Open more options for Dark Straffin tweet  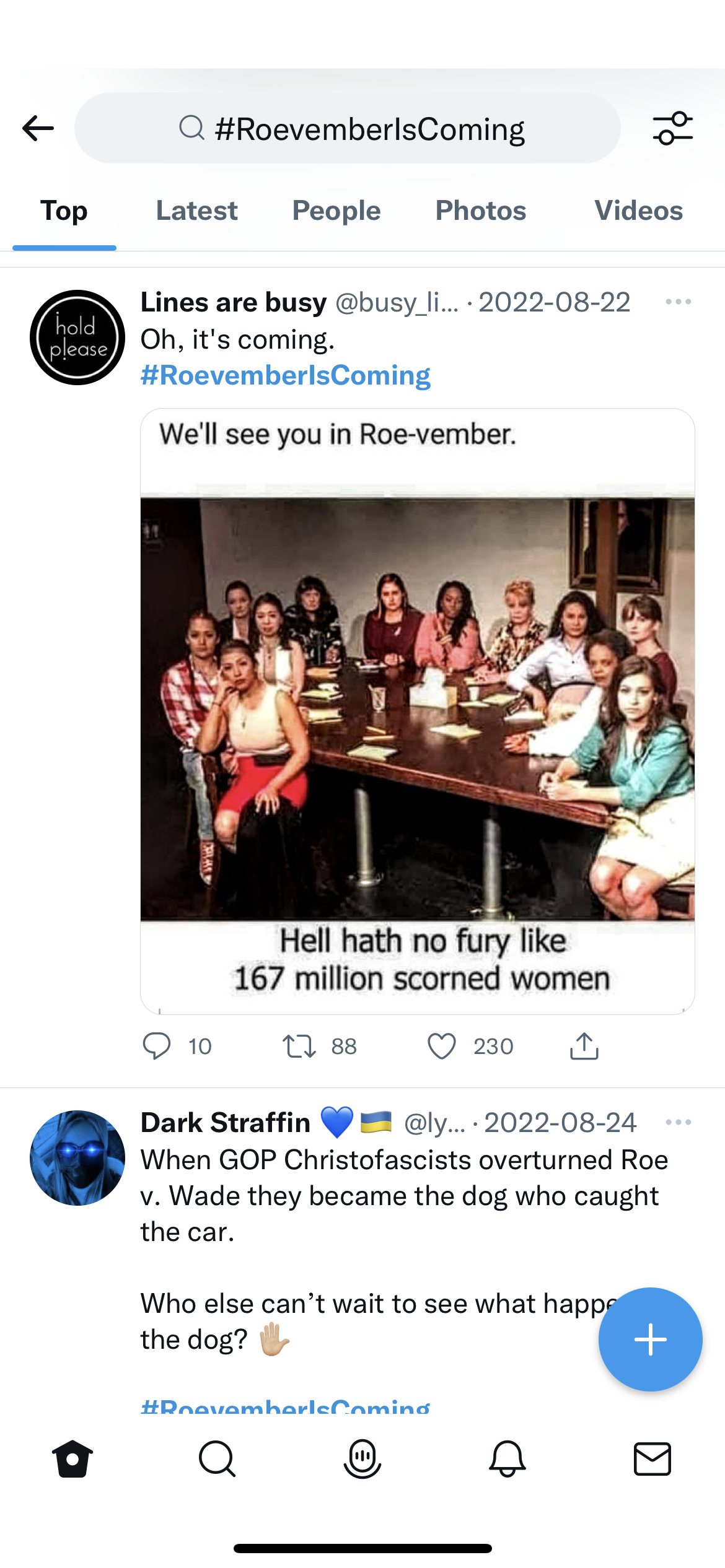(x=678, y=1122)
